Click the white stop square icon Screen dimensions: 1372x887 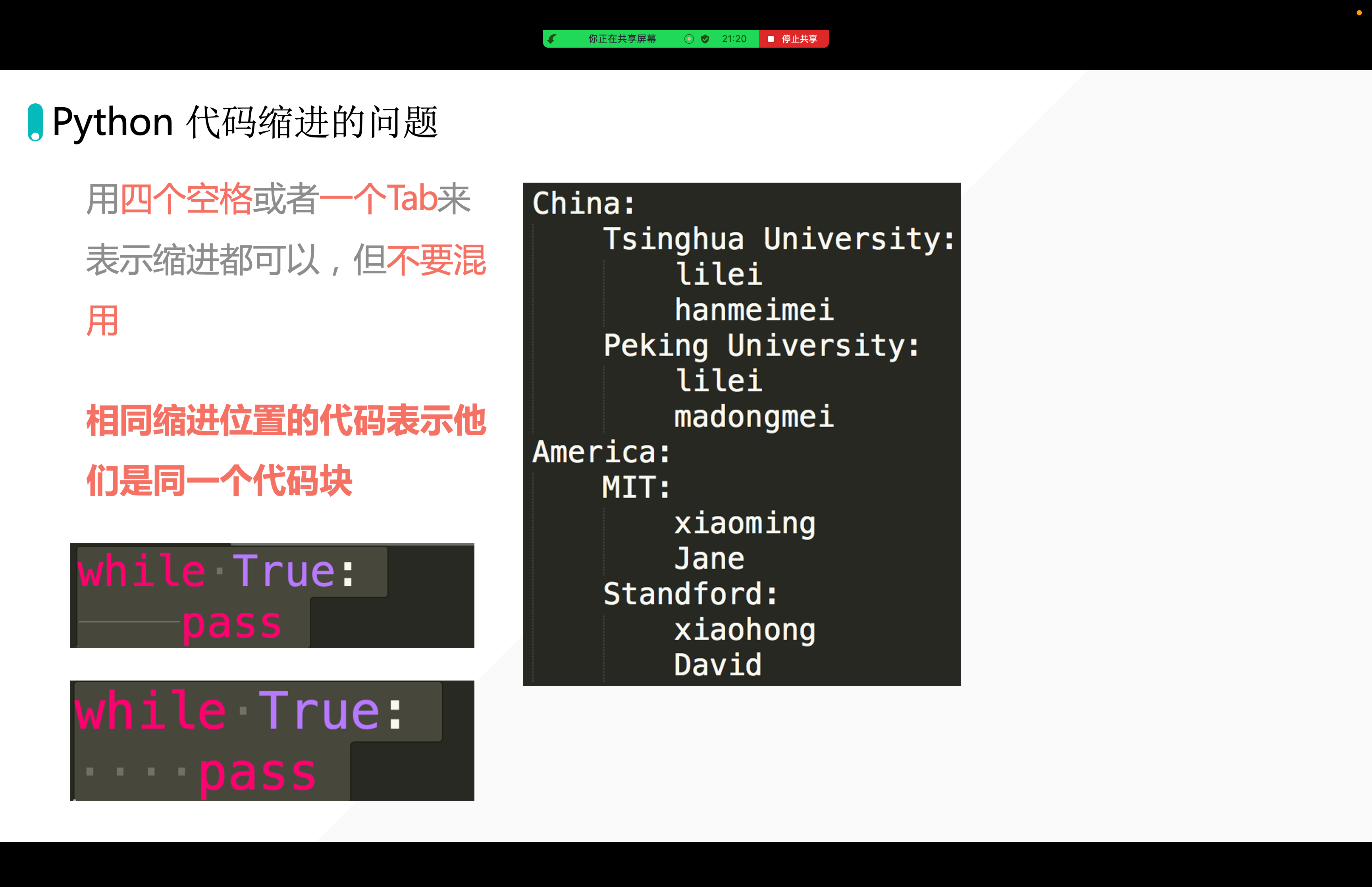coord(771,39)
